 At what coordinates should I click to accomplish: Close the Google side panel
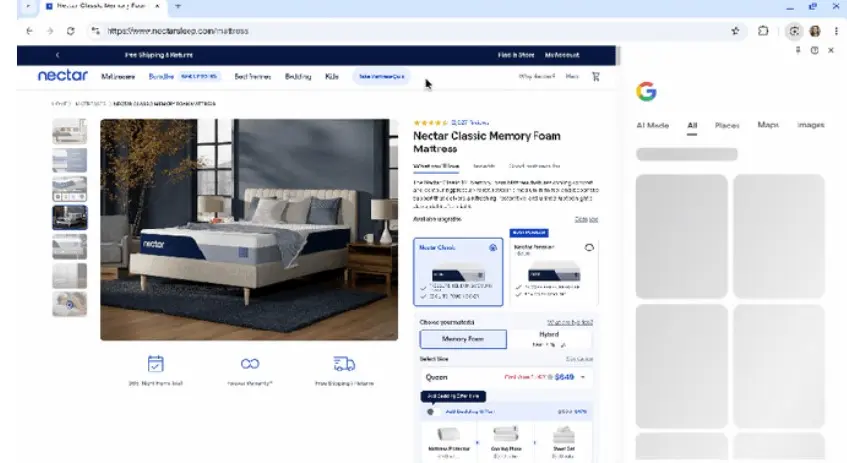coord(831,50)
